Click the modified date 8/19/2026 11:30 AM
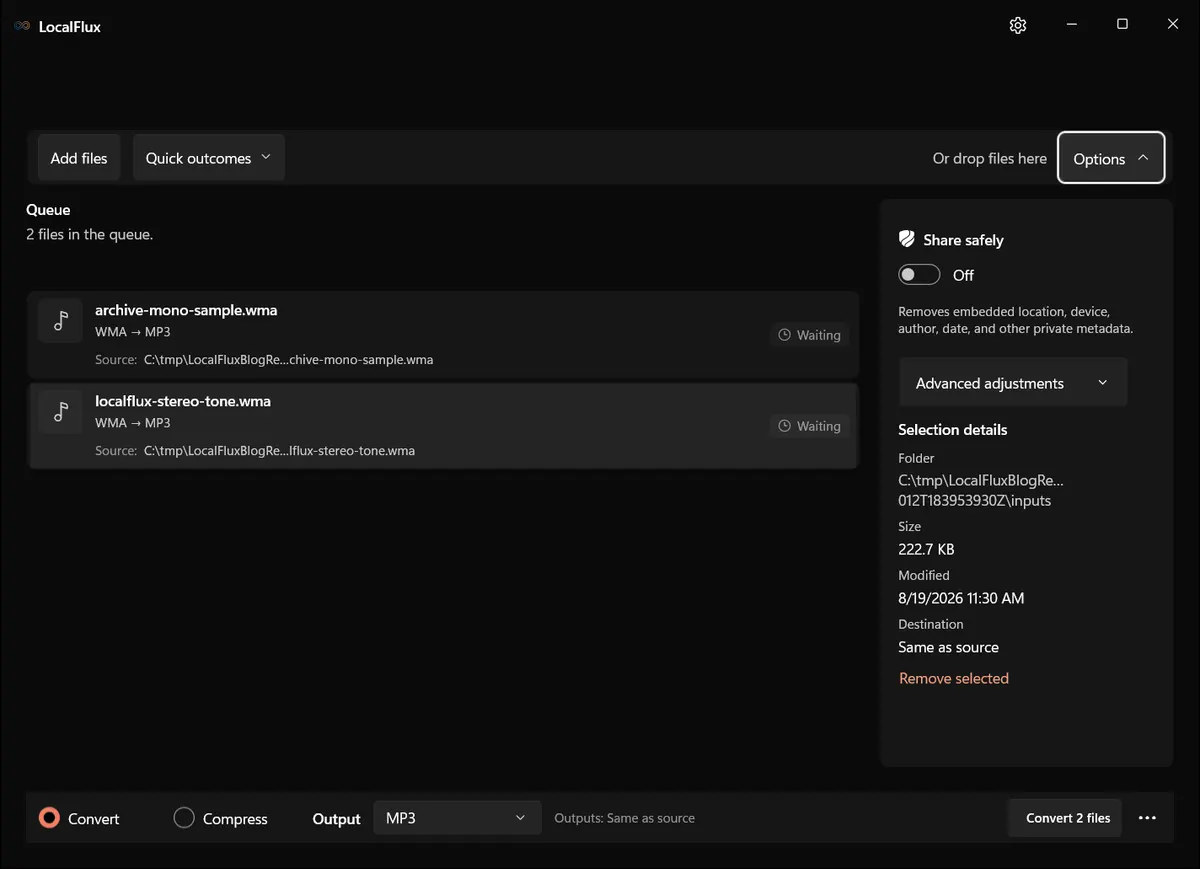The image size is (1200, 869). [961, 598]
